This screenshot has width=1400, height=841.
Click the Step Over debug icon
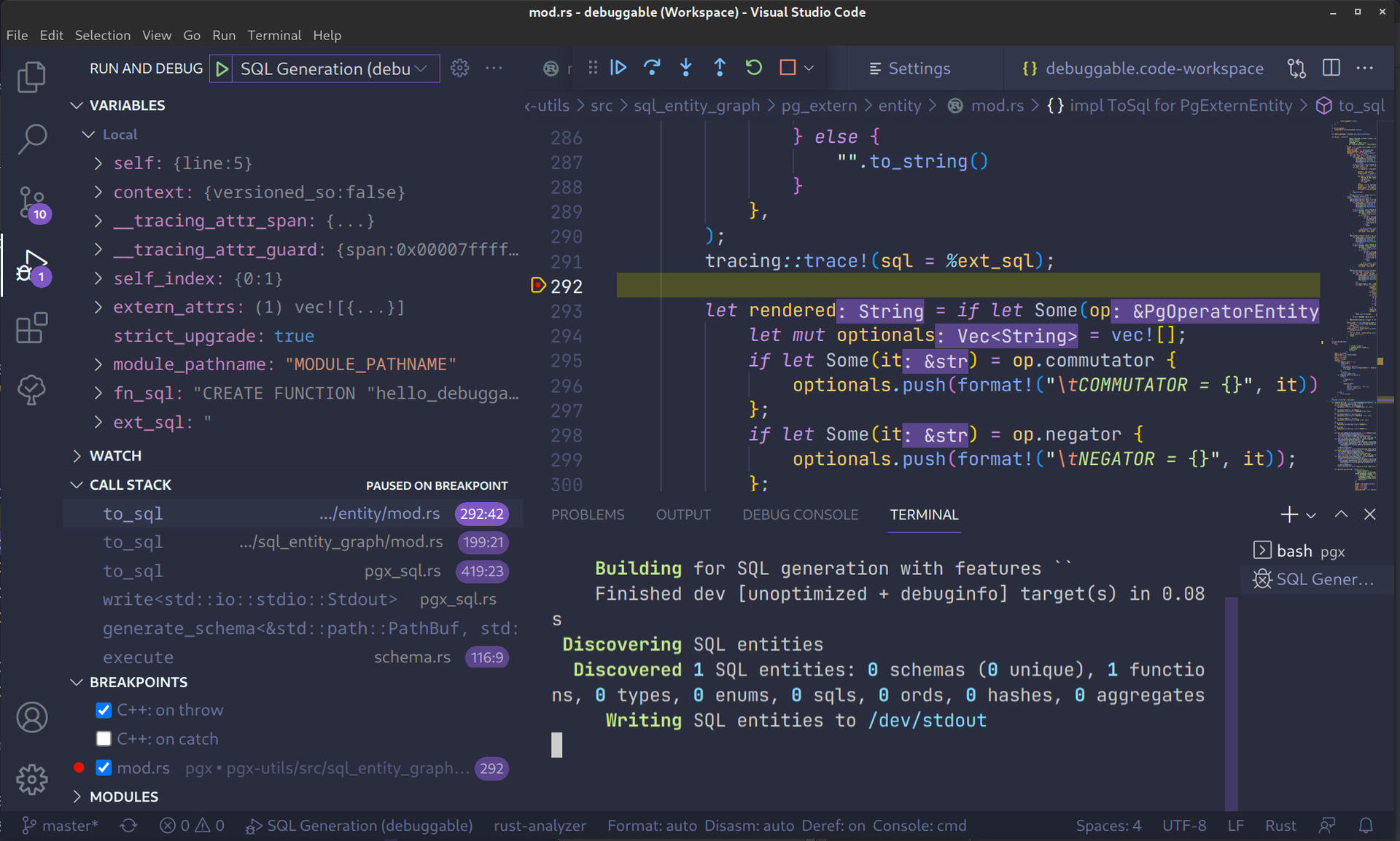pos(652,67)
